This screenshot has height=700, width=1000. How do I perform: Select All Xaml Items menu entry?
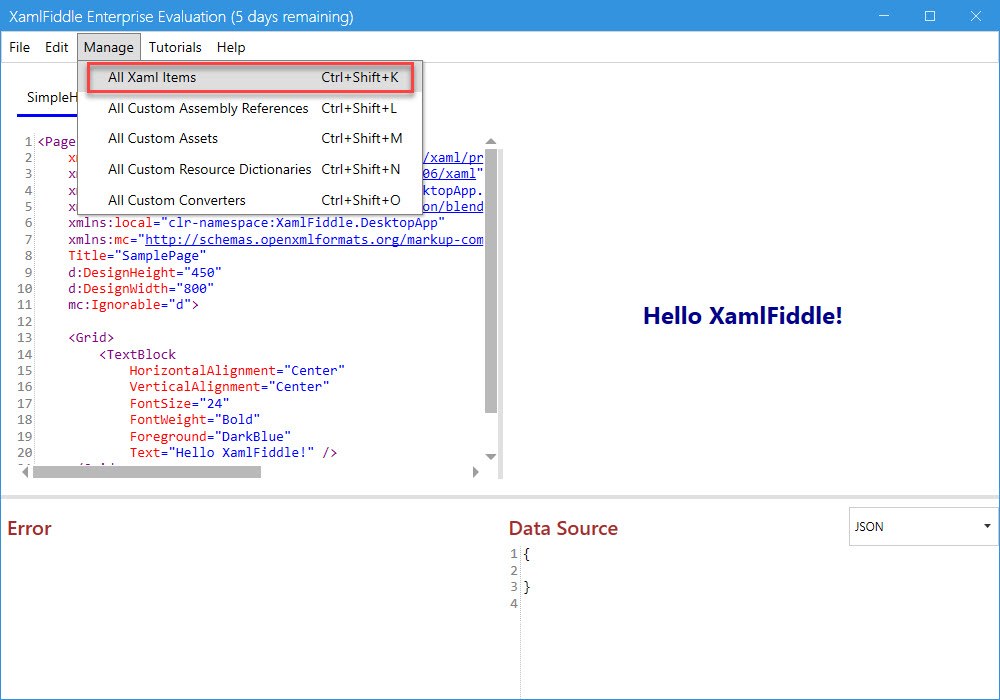click(x=251, y=78)
